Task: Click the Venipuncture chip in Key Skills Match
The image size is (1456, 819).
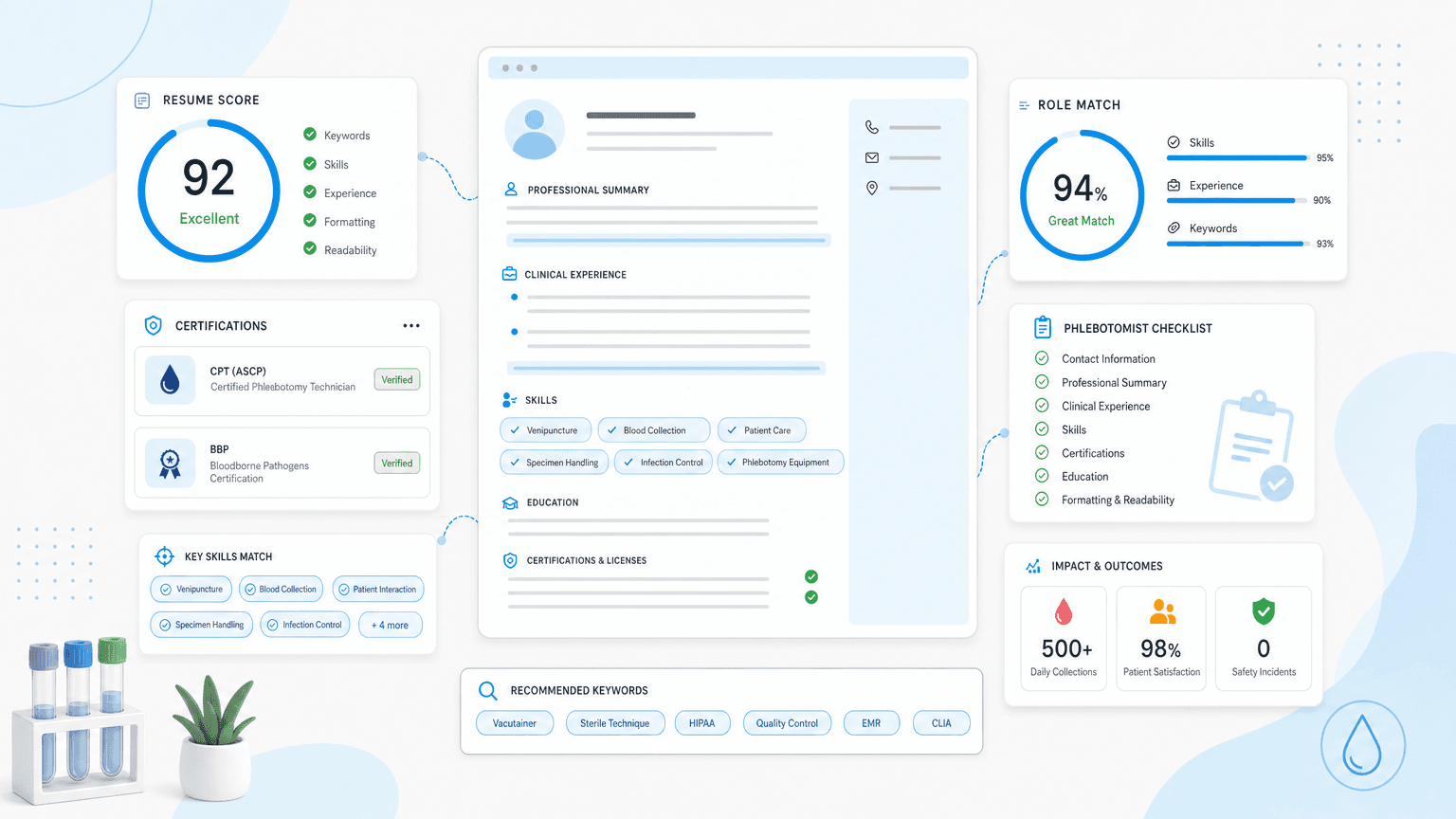Action: point(191,590)
